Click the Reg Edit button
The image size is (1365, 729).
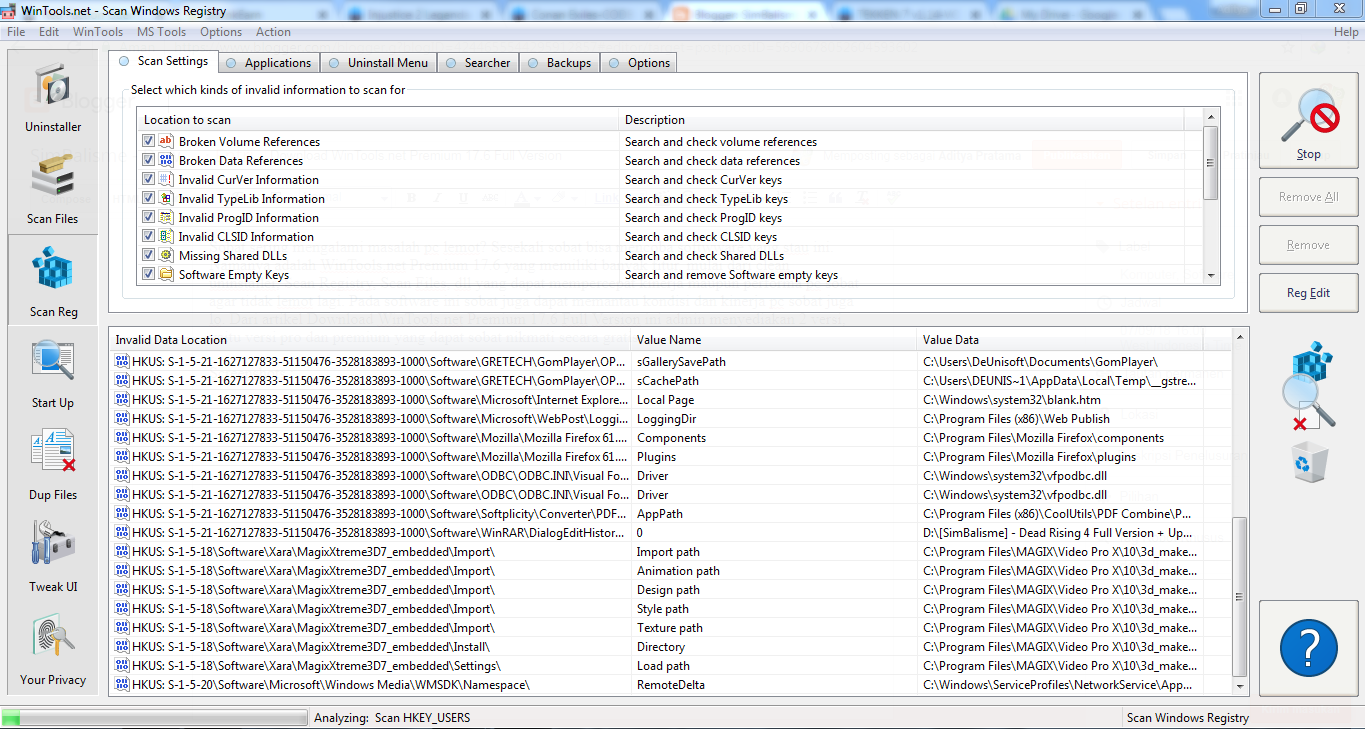click(x=1308, y=293)
